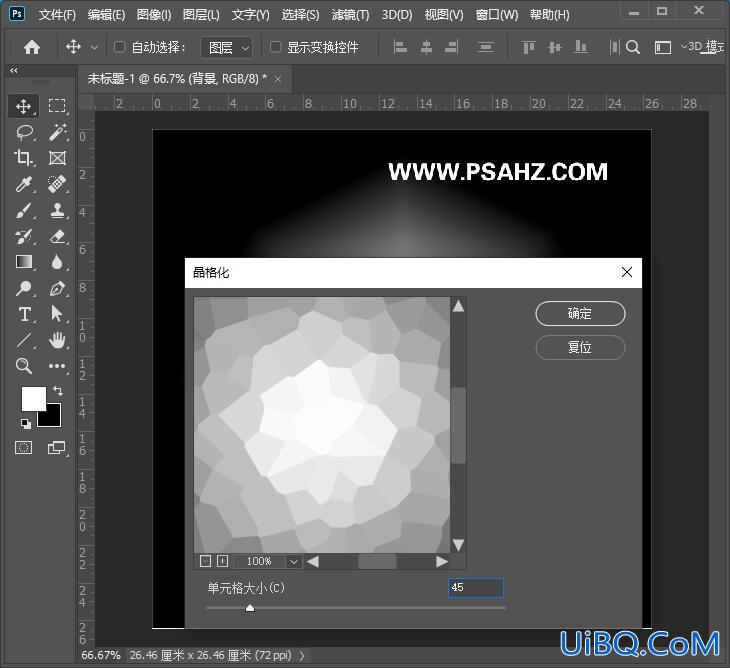The height and width of the screenshot is (668, 730).
Task: Click 确定 in the 晶格化 dialog
Action: tap(580, 313)
